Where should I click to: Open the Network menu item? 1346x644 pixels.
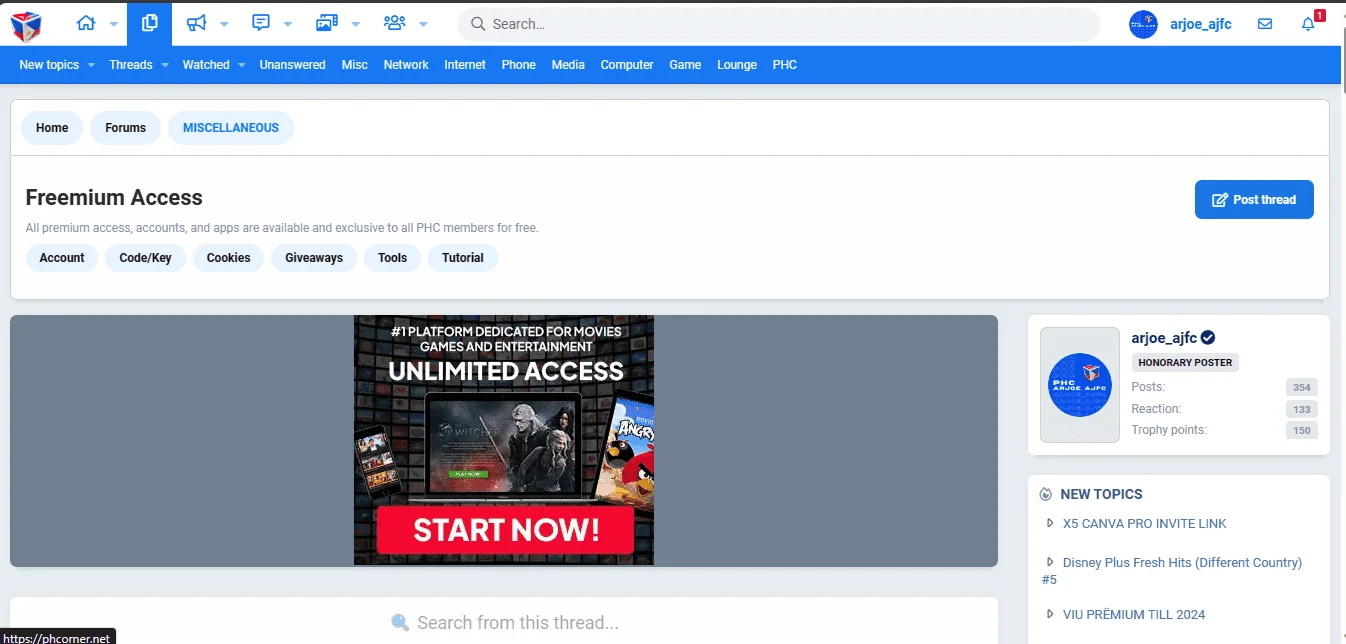406,65
